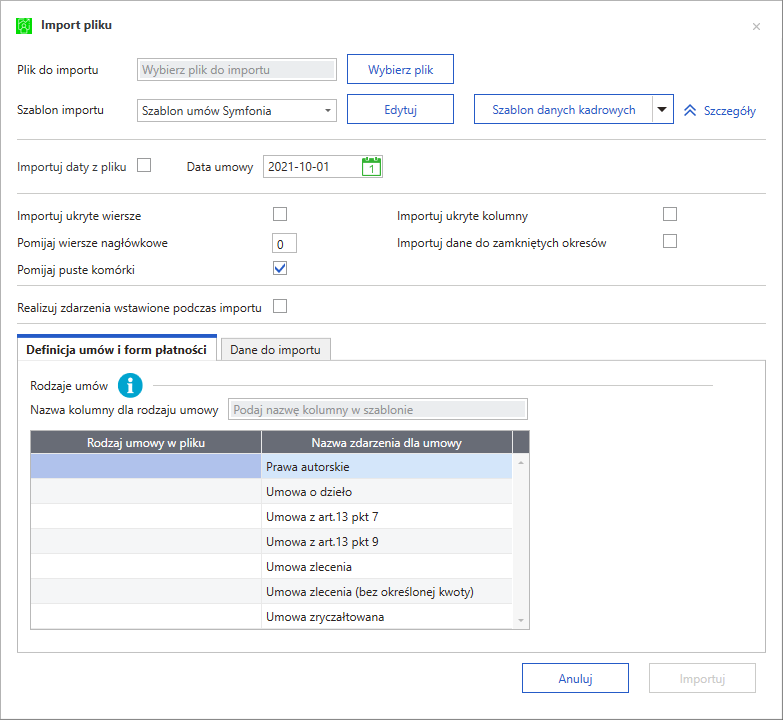Click the blue info icon beside Rodzaje umów

pos(130,385)
